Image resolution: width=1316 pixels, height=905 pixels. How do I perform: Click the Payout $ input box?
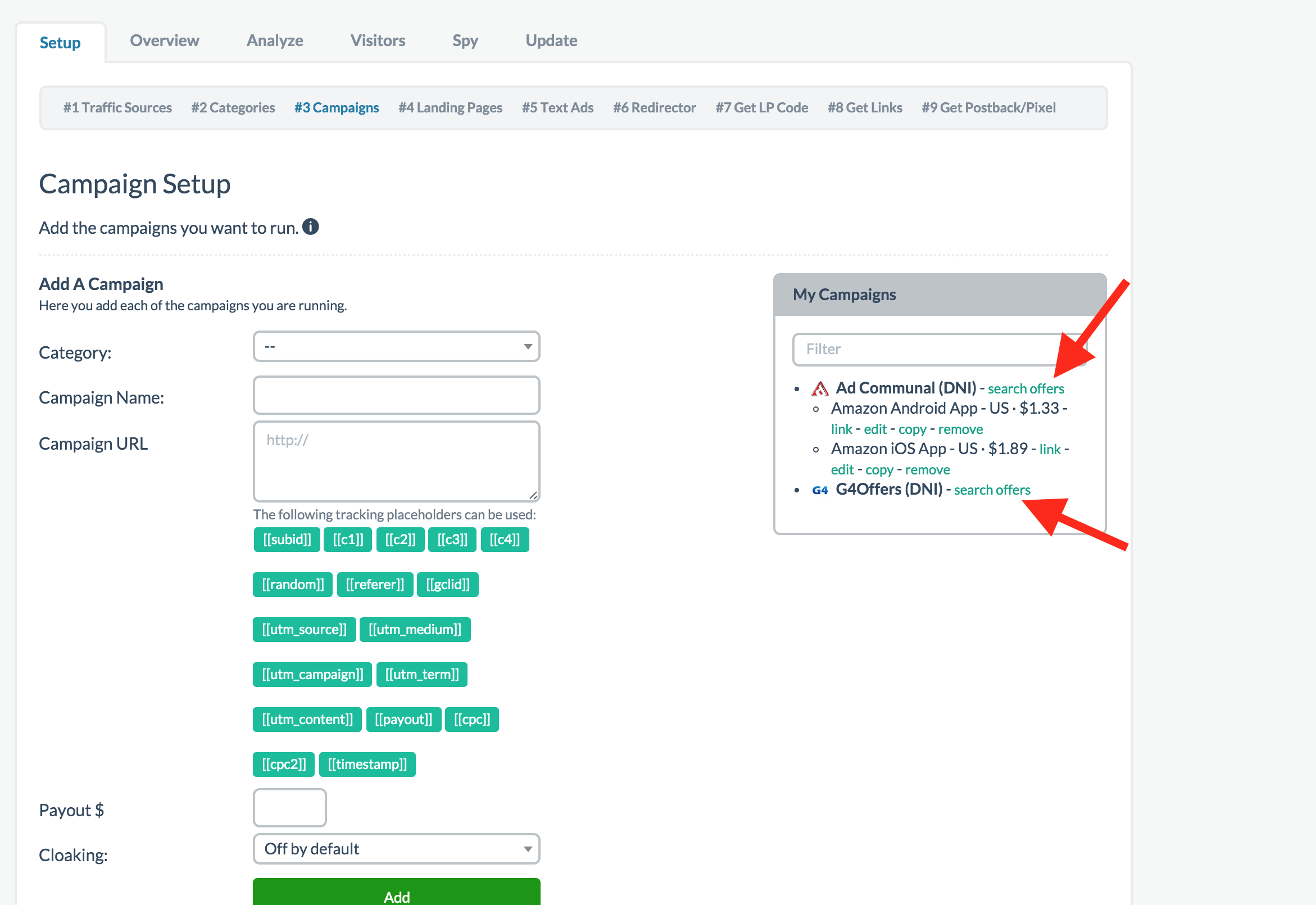point(289,807)
